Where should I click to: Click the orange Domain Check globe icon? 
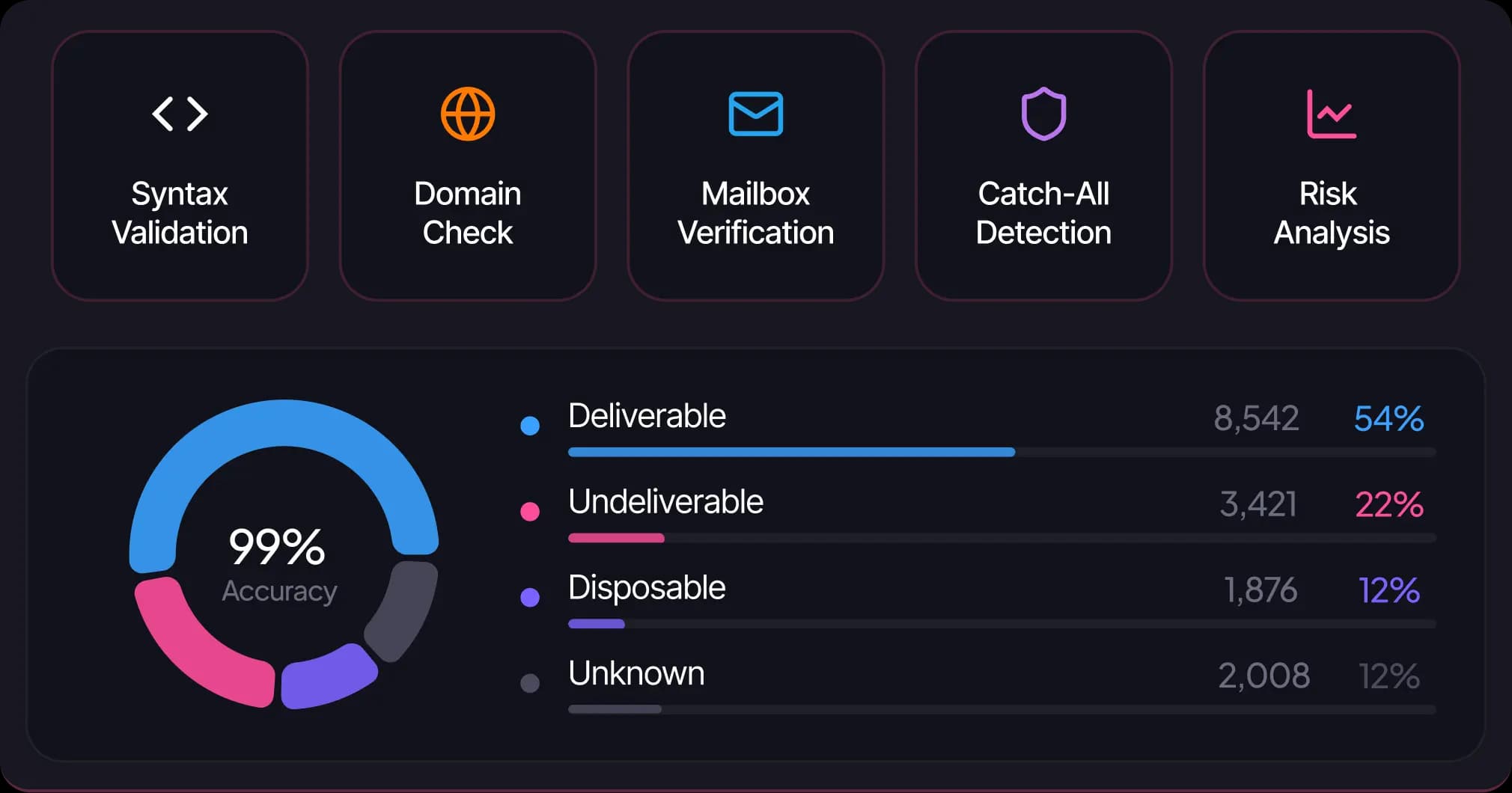click(x=468, y=114)
